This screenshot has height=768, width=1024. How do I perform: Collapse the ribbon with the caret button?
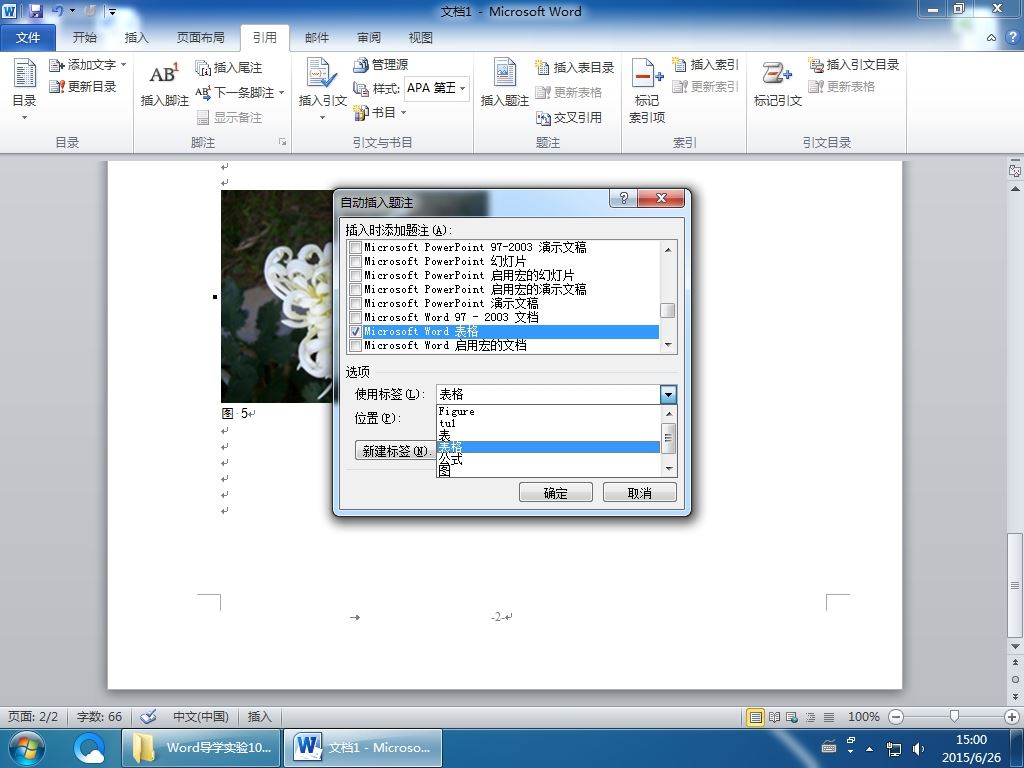point(991,37)
